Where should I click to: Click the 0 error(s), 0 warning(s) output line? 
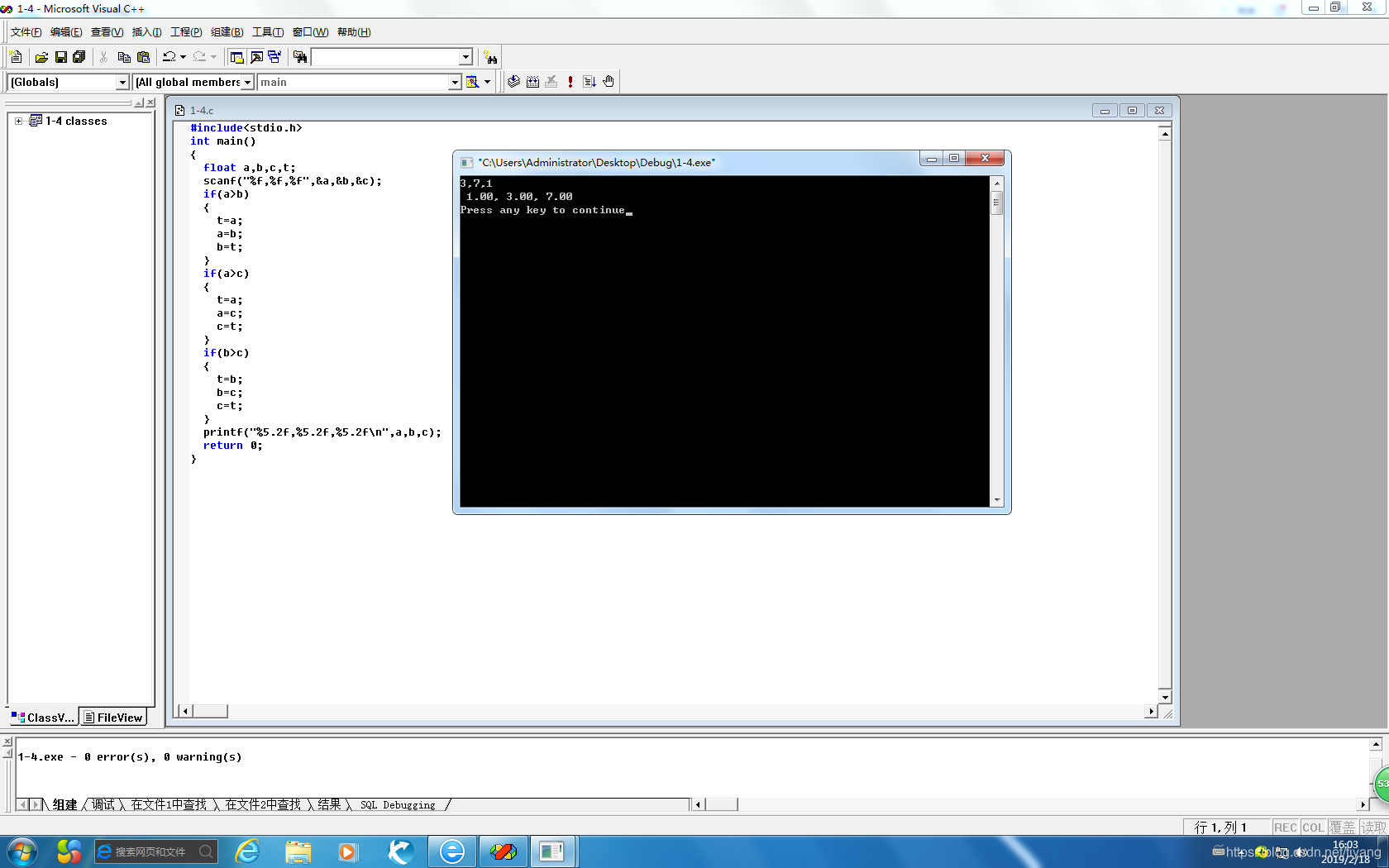tap(130, 756)
